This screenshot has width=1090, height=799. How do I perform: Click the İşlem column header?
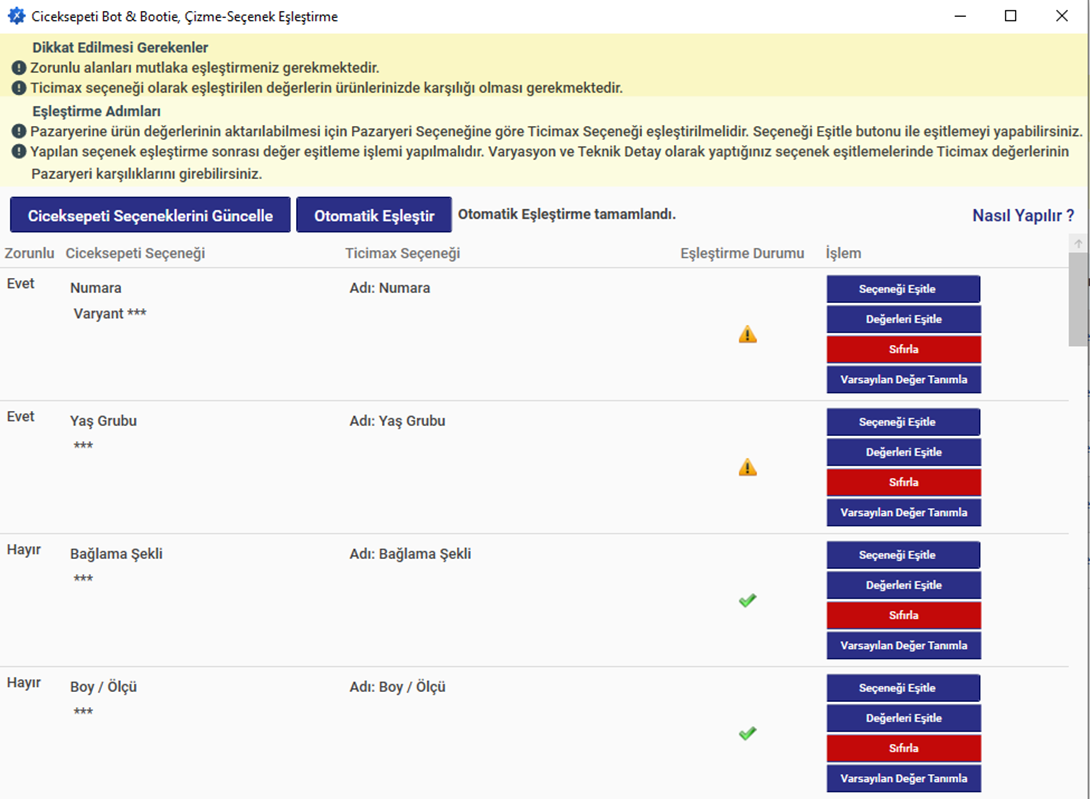[843, 253]
